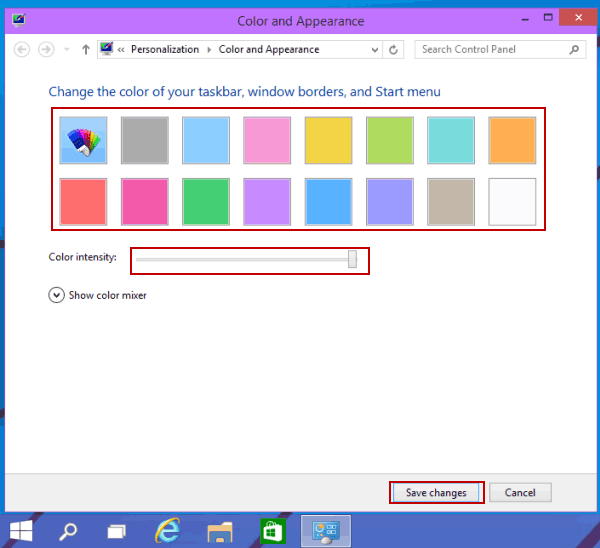This screenshot has height=548, width=600.
Task: Focus the Search Control Panel field
Action: [500, 49]
